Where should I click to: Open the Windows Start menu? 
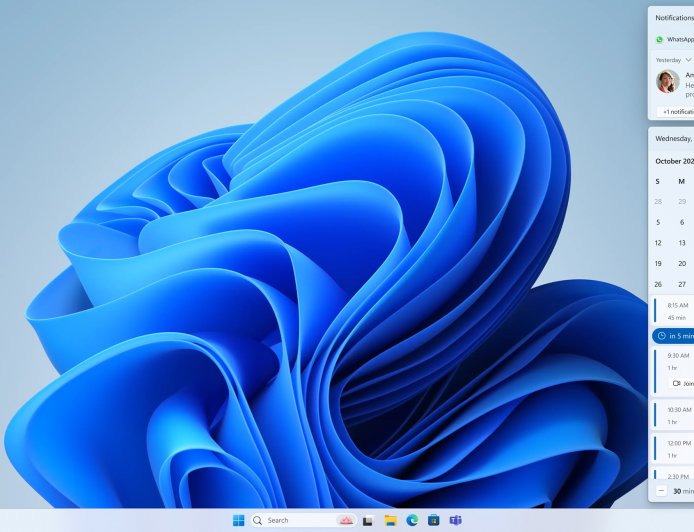coord(239,520)
